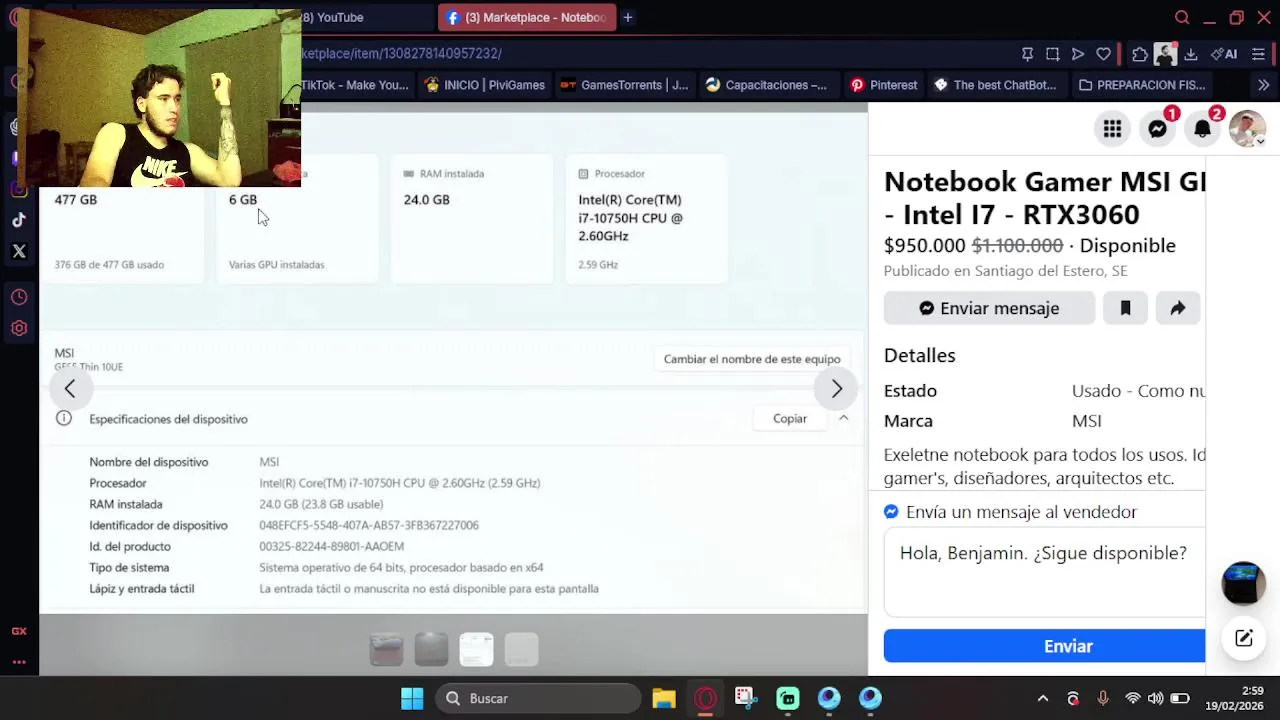Open clock showing 2:59 19/02/2026
The image size is (1280, 720).
click(1234, 698)
